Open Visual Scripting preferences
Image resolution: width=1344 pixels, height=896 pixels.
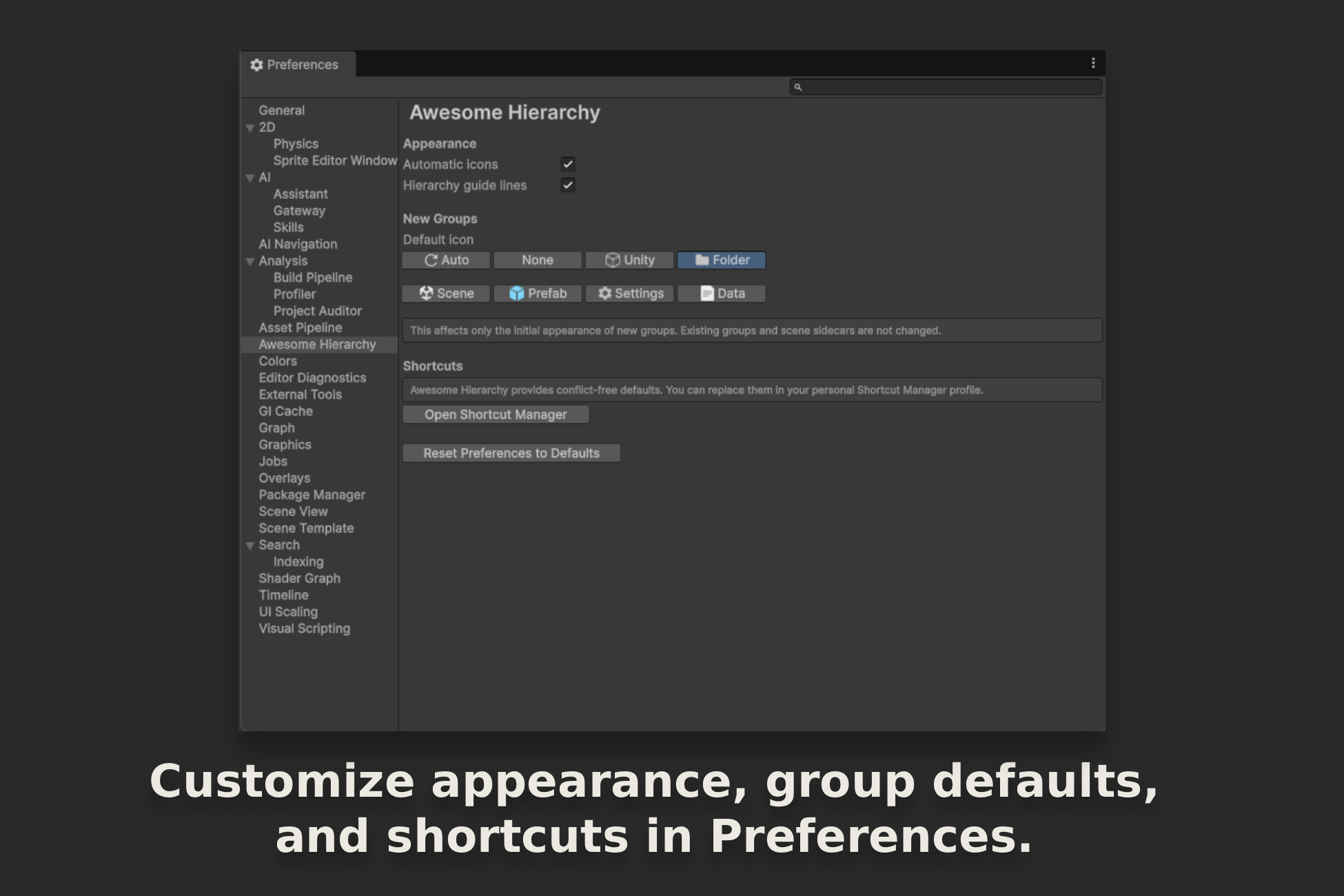tap(305, 629)
